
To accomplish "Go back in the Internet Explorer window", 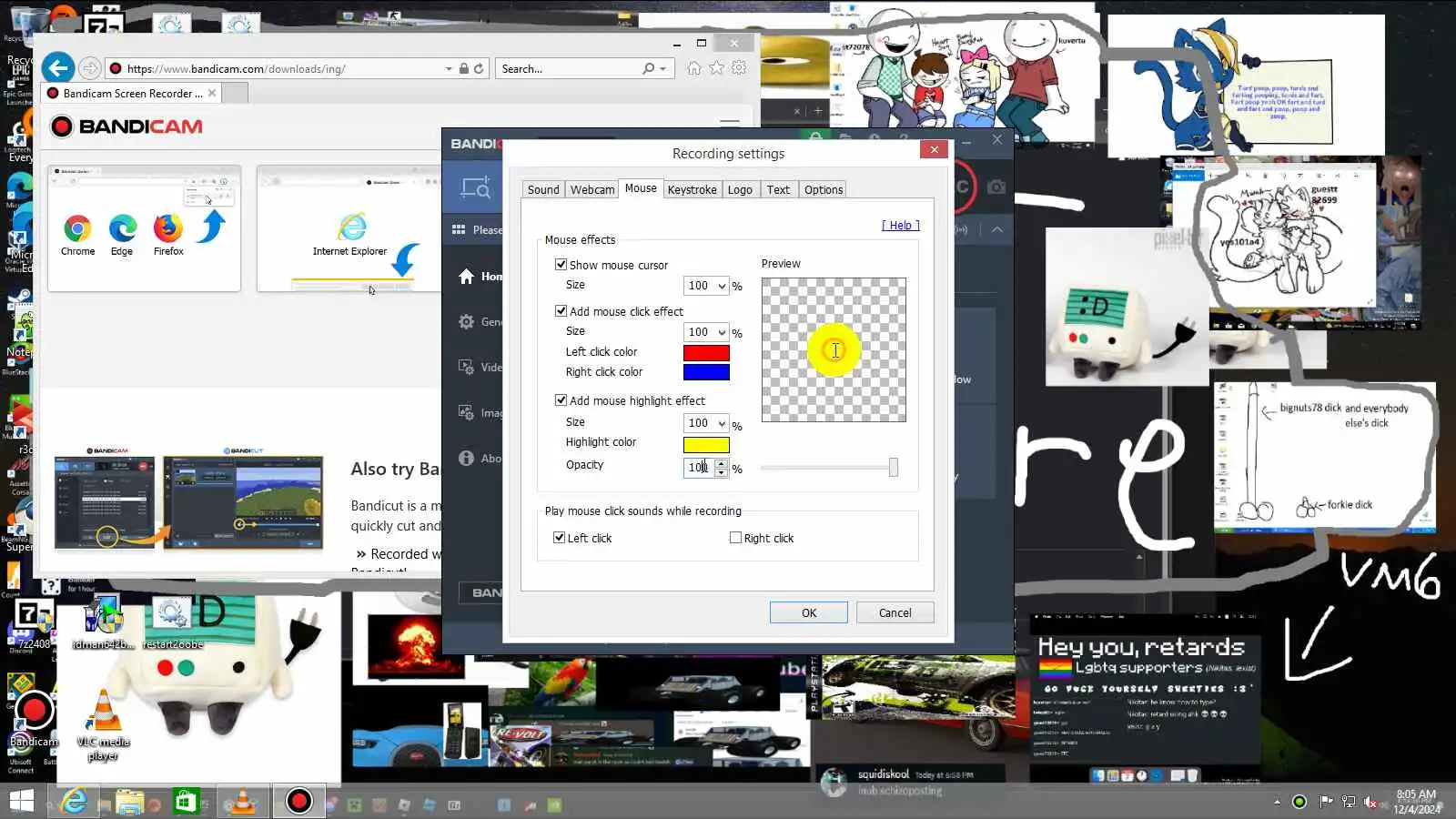I will (57, 68).
